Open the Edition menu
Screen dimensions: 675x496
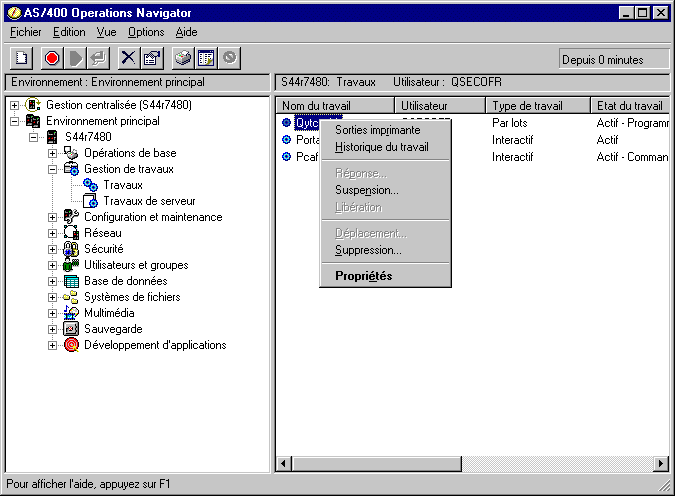pyautogui.click(x=69, y=32)
